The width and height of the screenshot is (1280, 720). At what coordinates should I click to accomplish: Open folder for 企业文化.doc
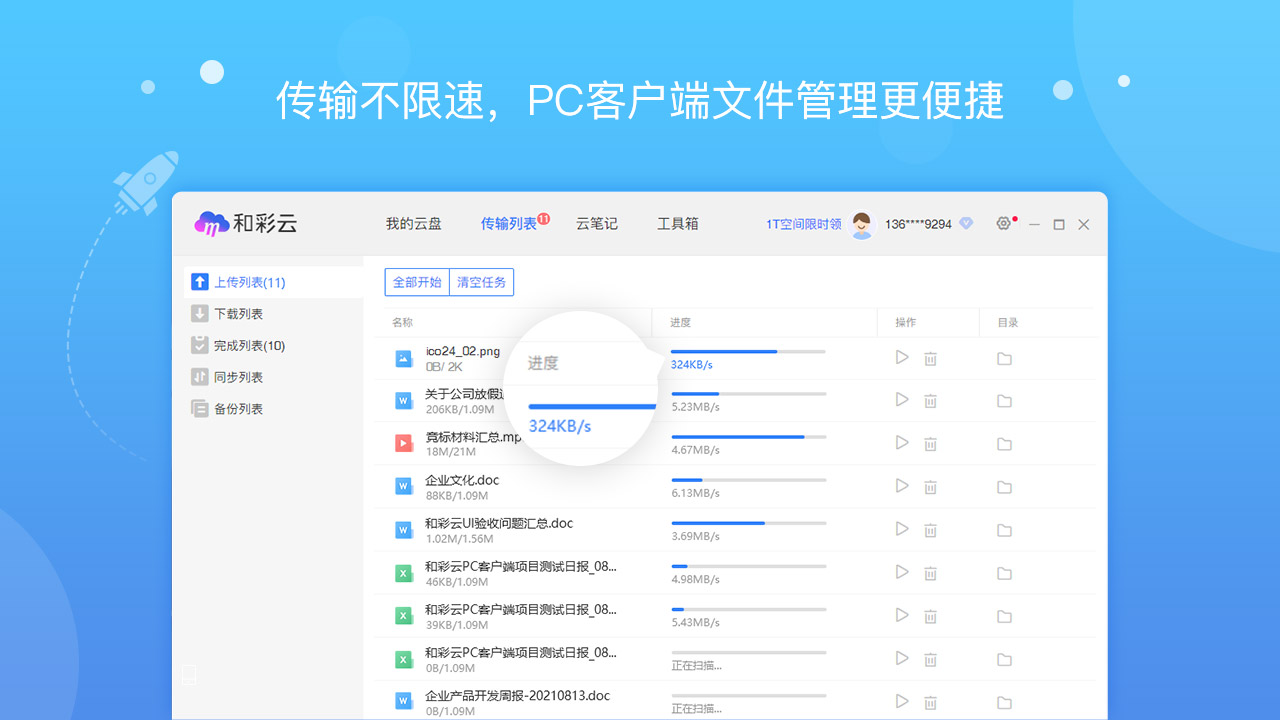coord(1004,487)
